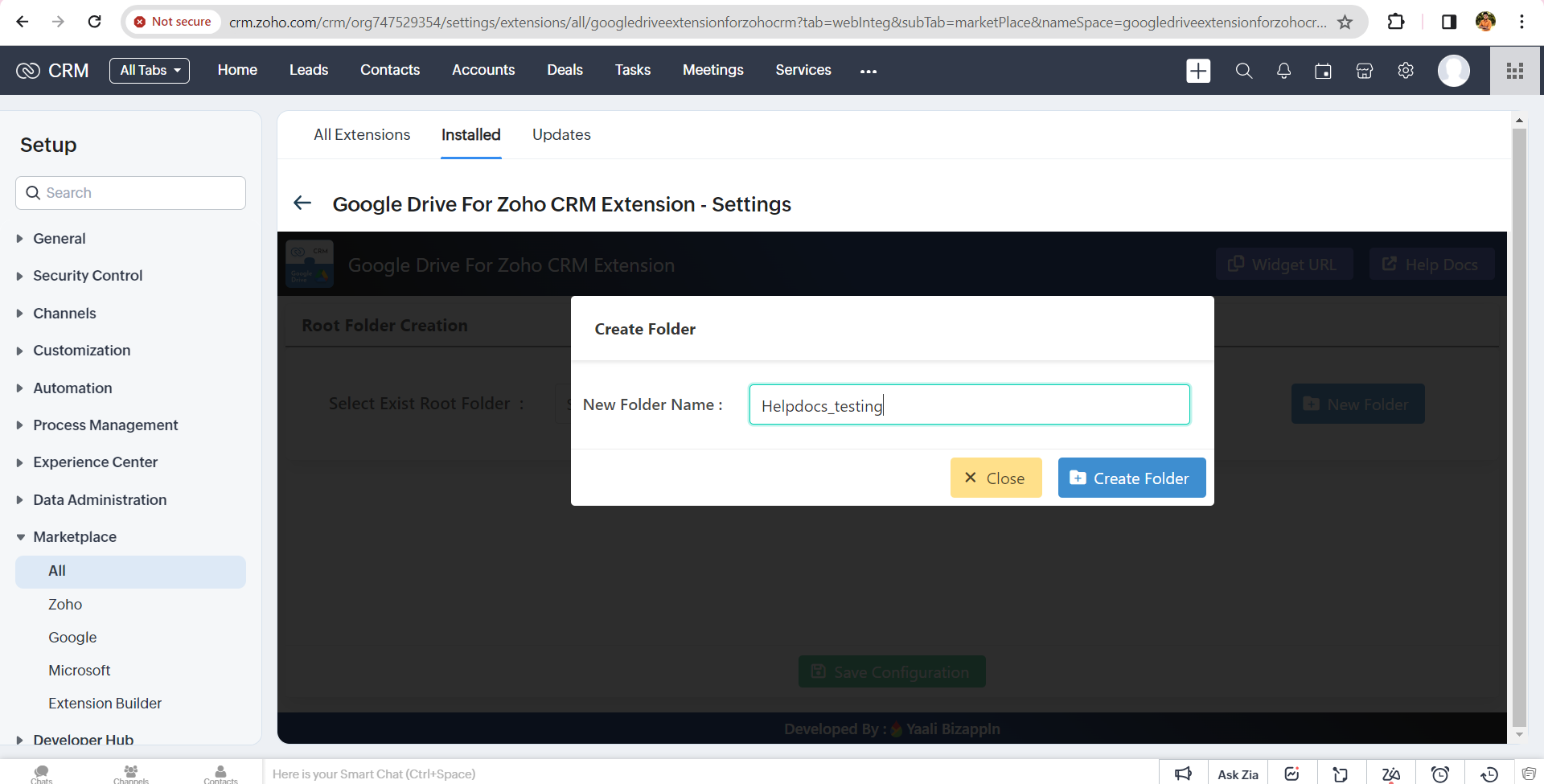The width and height of the screenshot is (1544, 784).
Task: Switch to the All Extensions tab
Action: click(362, 135)
